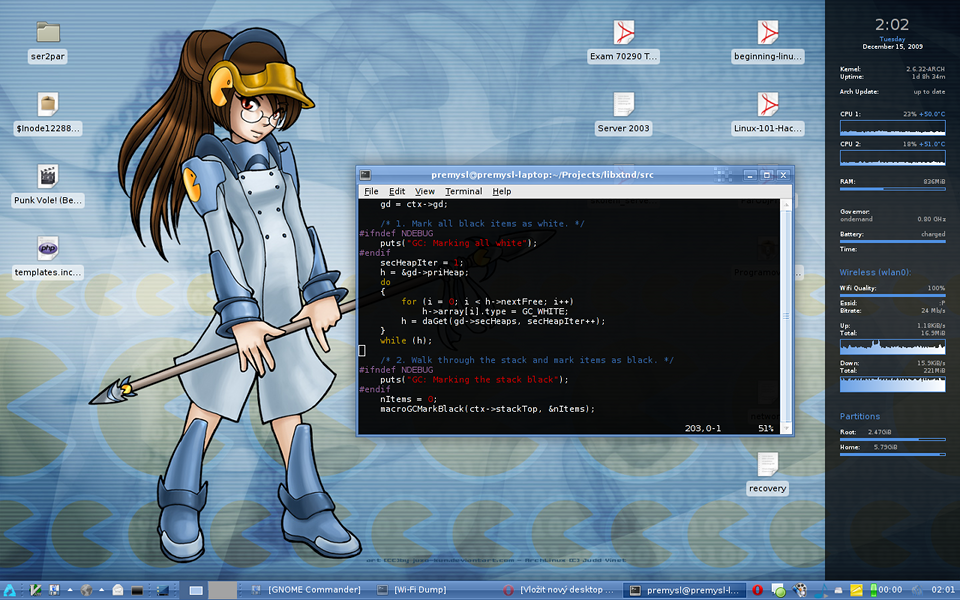960x600 pixels.
Task: Select the Server 2003 document icon
Action: click(623, 113)
